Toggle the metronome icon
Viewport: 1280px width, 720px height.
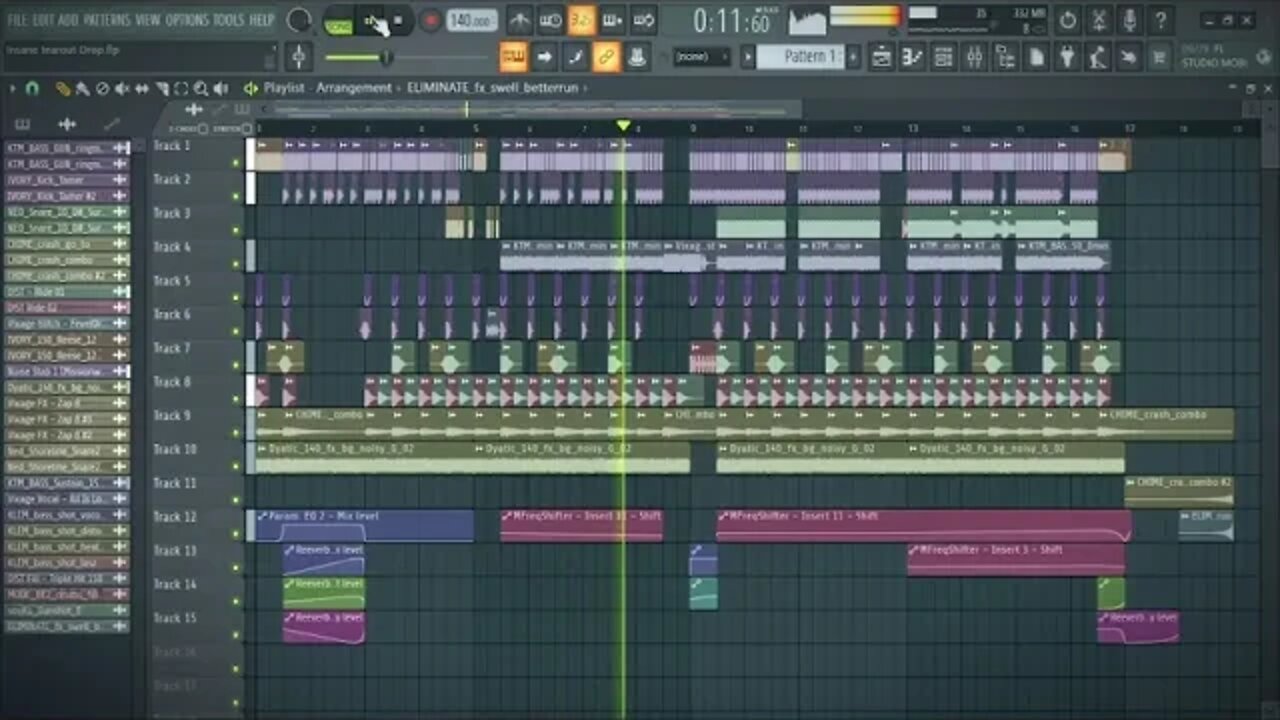point(519,20)
